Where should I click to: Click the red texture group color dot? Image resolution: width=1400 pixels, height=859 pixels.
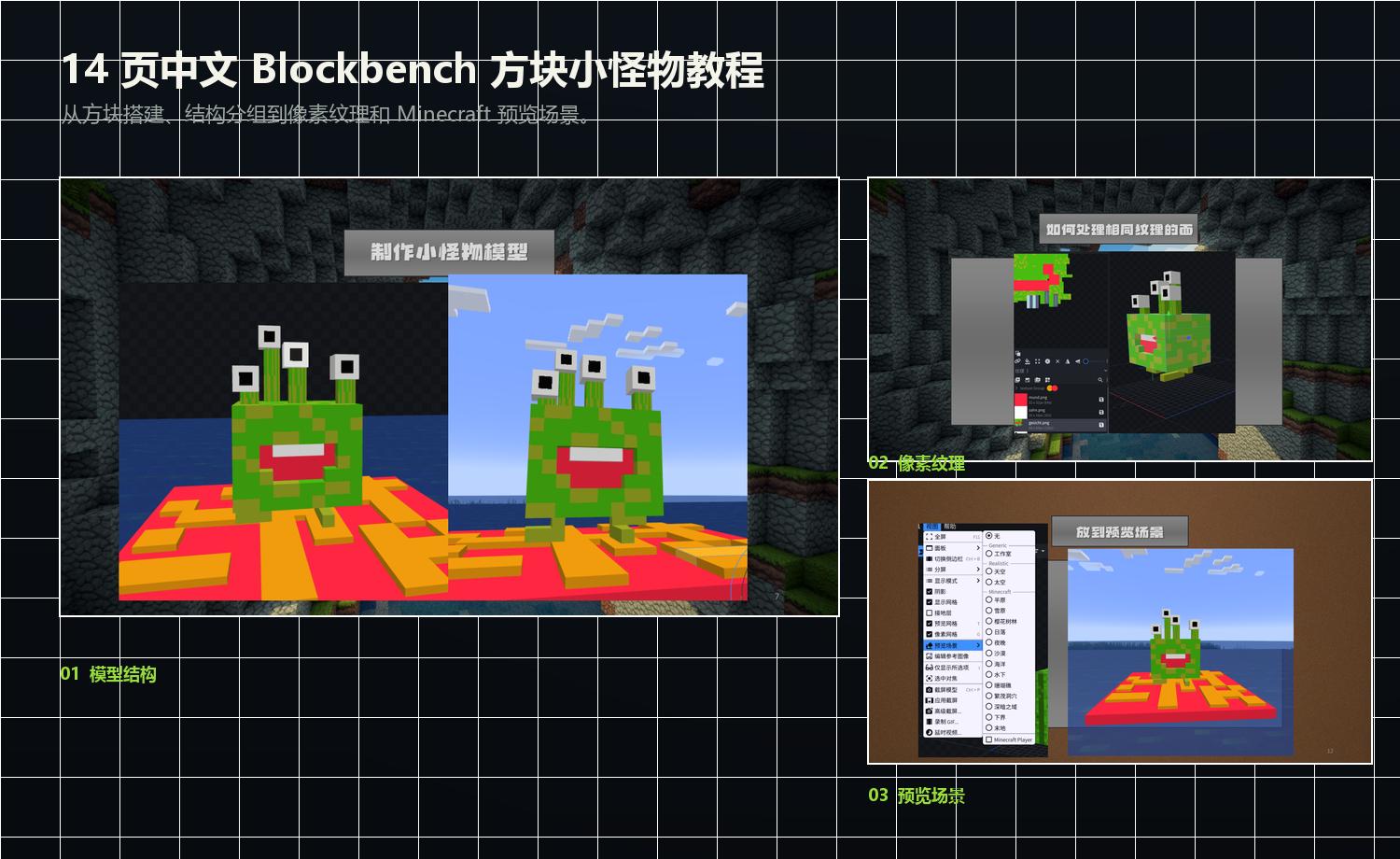(x=1055, y=388)
